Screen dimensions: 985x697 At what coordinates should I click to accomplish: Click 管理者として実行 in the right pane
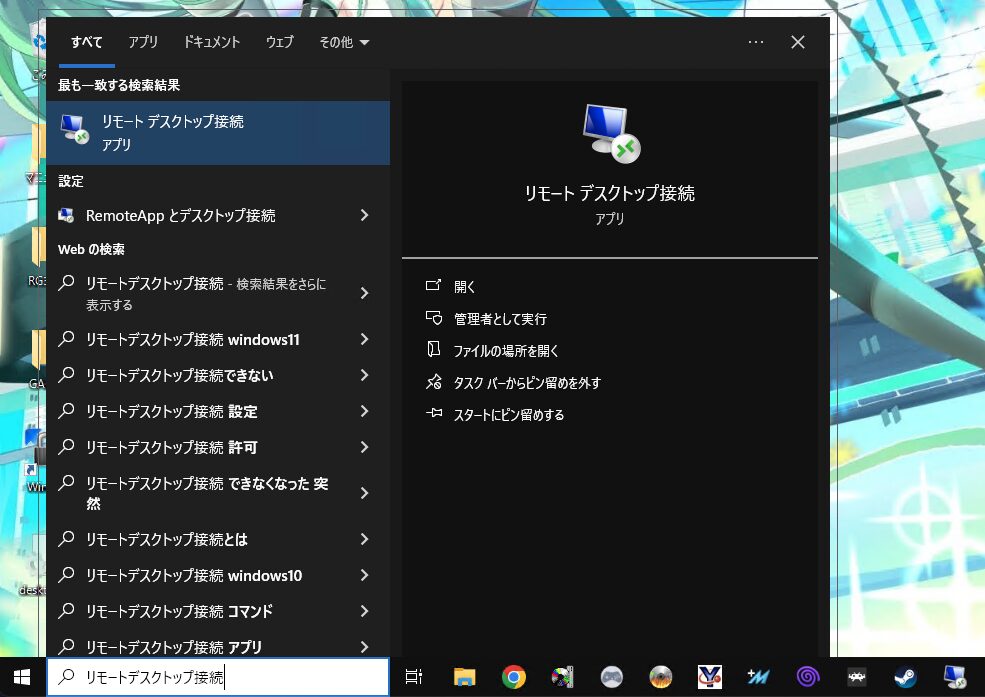tap(500, 319)
